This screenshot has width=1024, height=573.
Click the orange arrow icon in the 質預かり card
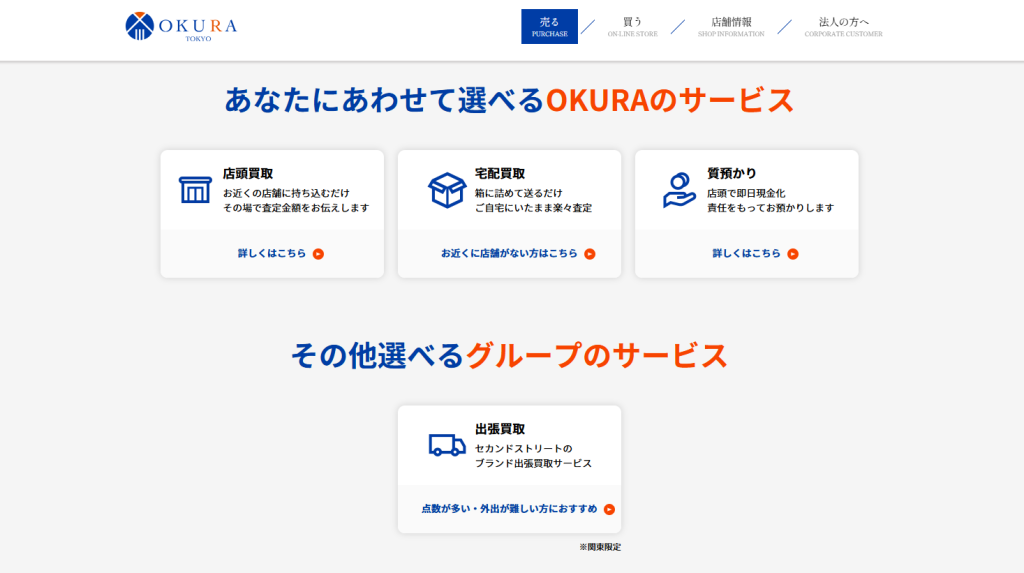(793, 254)
